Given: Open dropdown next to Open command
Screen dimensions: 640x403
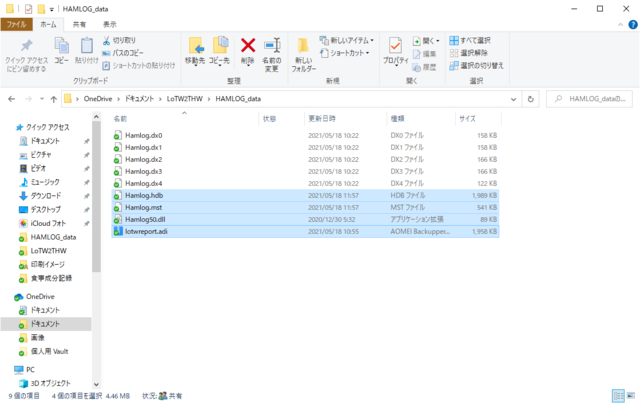Looking at the screenshot, I should [438, 41].
